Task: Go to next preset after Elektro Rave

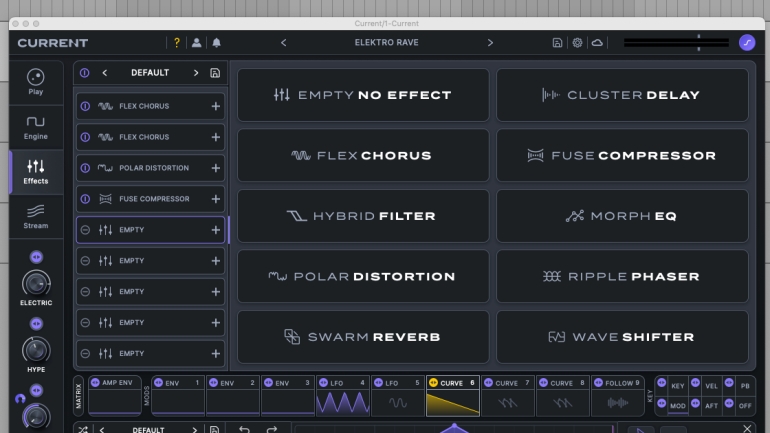Action: click(490, 43)
